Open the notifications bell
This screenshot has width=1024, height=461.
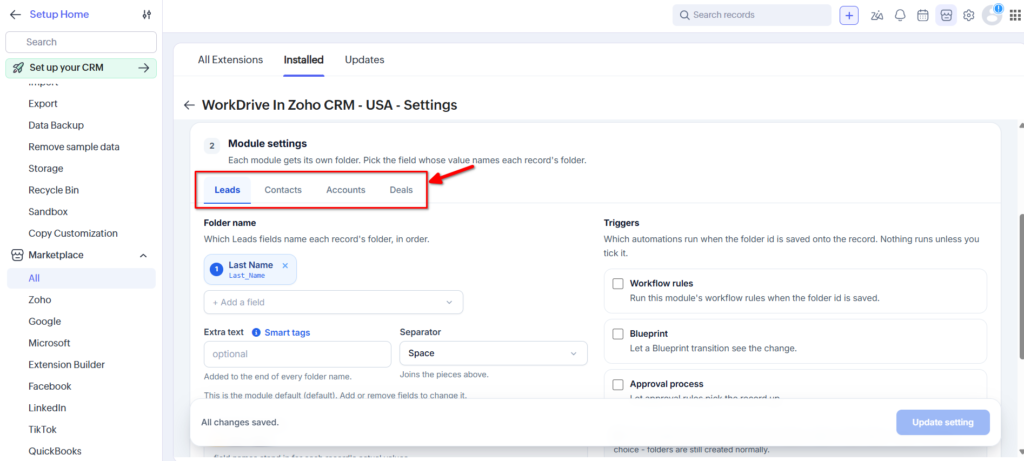pos(900,15)
